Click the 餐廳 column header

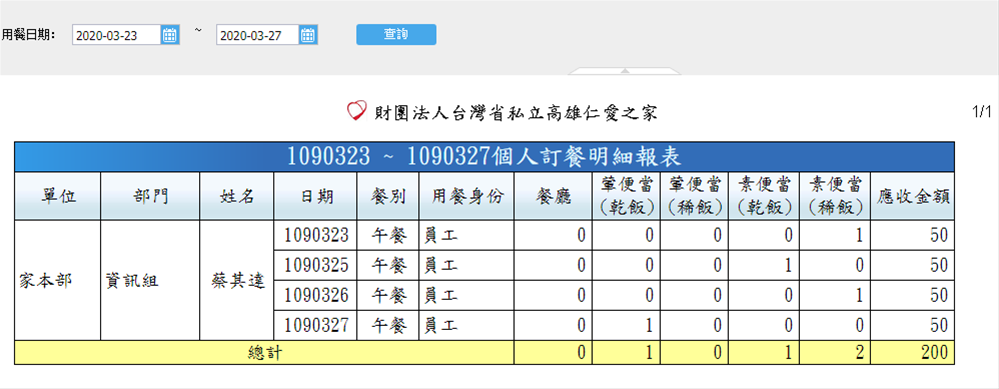tap(553, 196)
